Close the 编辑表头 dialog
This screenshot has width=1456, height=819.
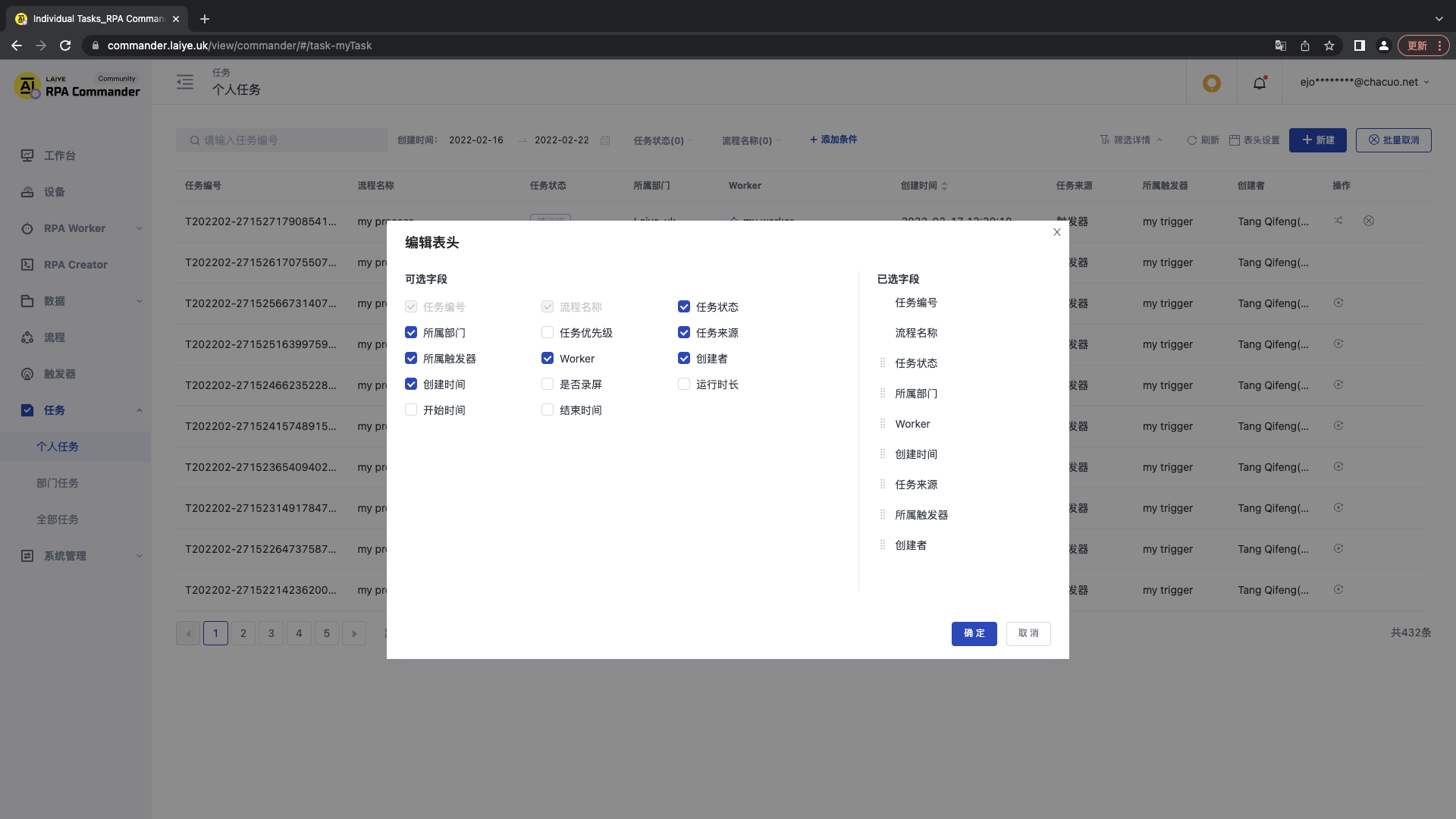click(x=1056, y=232)
